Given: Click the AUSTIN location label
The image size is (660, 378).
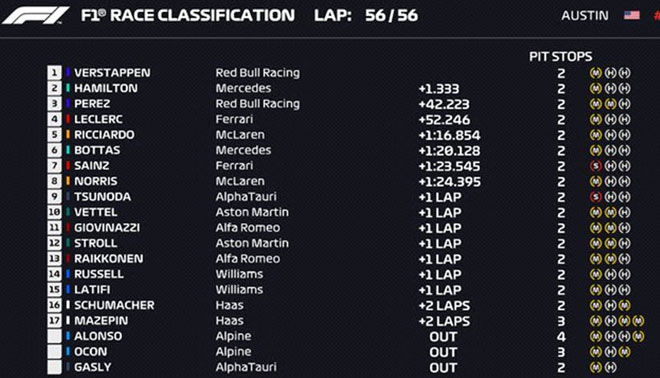Looking at the screenshot, I should tap(585, 16).
